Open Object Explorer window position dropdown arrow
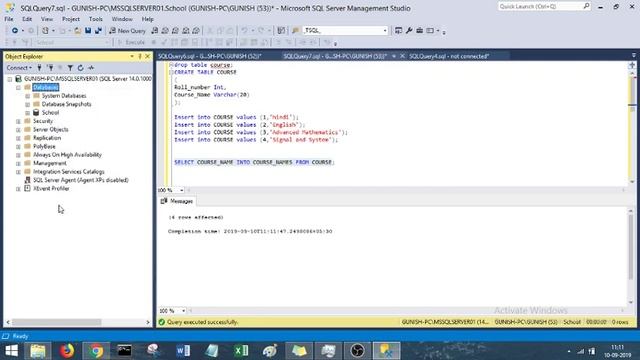Image resolution: width=640 pixels, height=360 pixels. tap(132, 56)
